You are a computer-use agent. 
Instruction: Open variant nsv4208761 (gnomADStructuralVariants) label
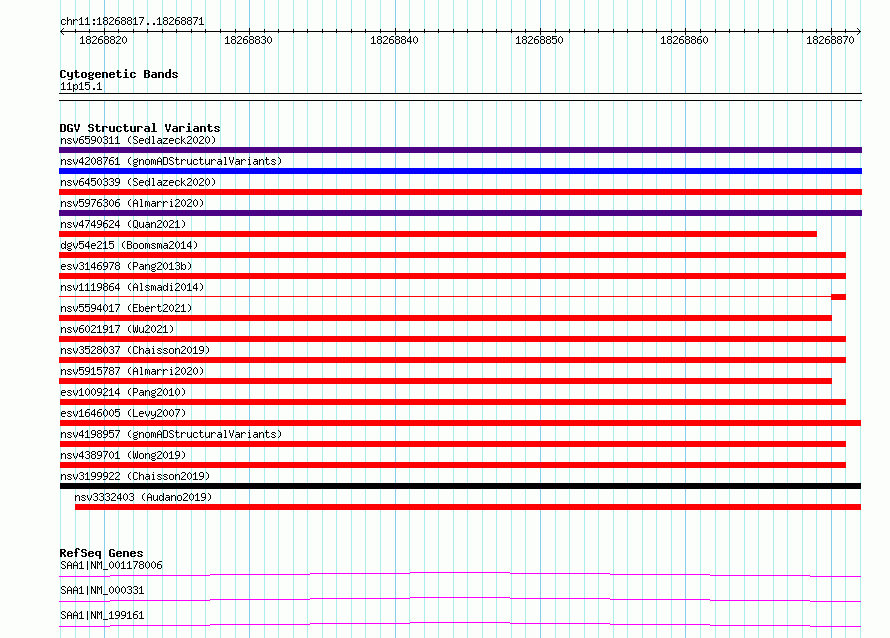point(171,161)
